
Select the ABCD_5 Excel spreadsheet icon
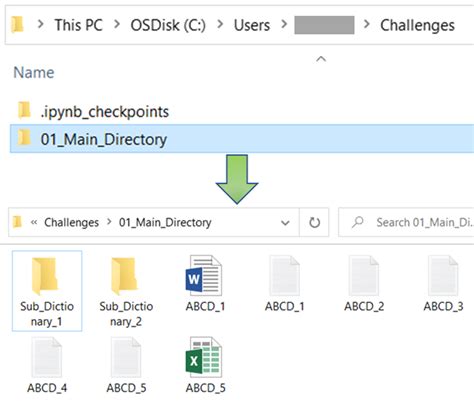(204, 357)
